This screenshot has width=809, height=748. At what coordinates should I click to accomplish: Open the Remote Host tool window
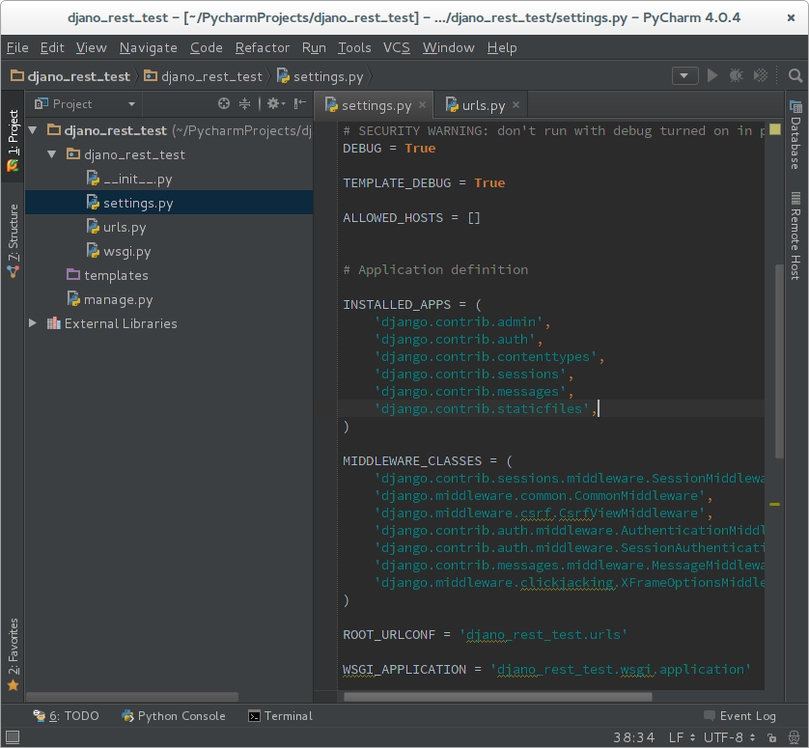point(796,236)
